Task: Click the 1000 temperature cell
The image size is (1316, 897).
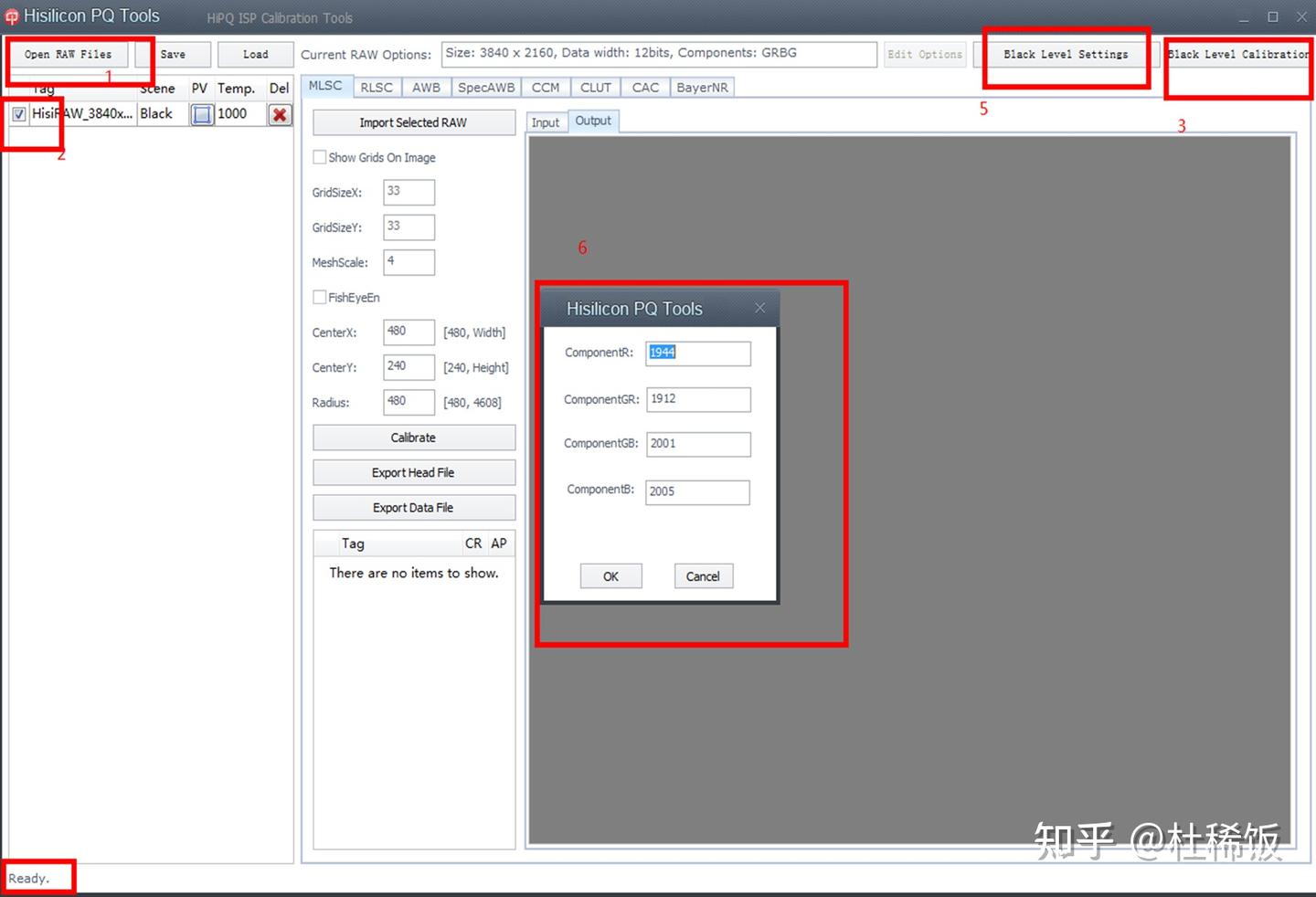Action: 240,114
